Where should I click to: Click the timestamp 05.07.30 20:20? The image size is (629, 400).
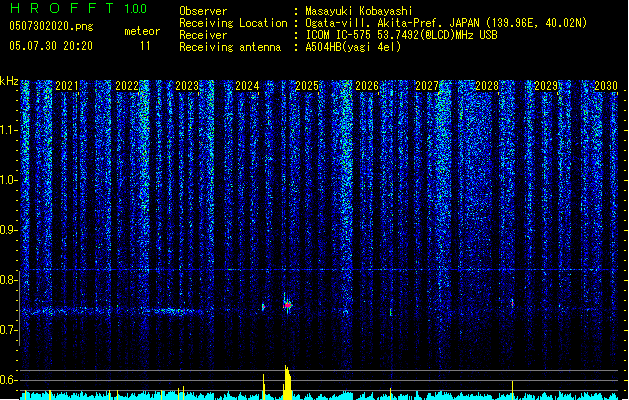coord(51,46)
